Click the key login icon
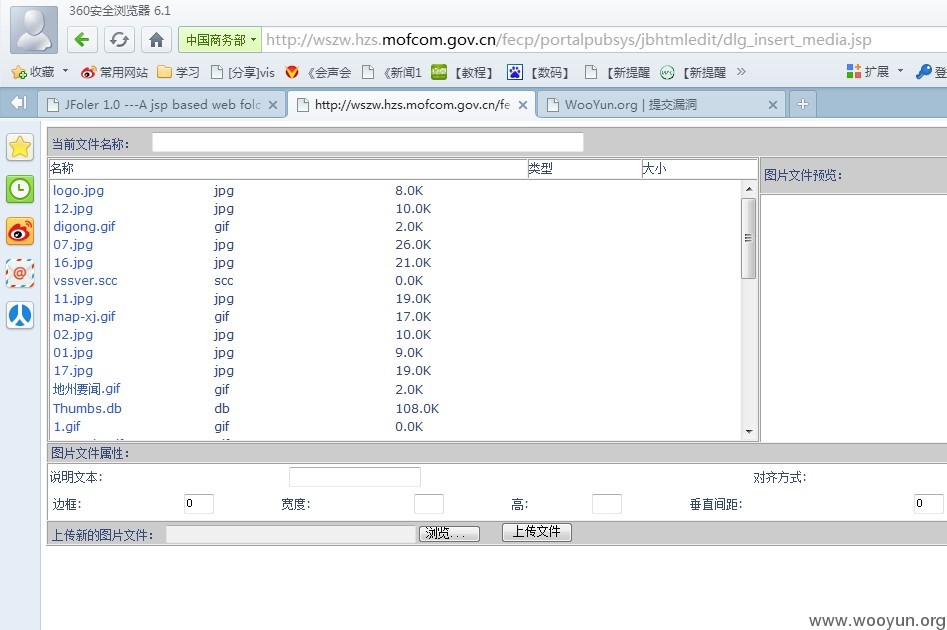 [x=923, y=72]
